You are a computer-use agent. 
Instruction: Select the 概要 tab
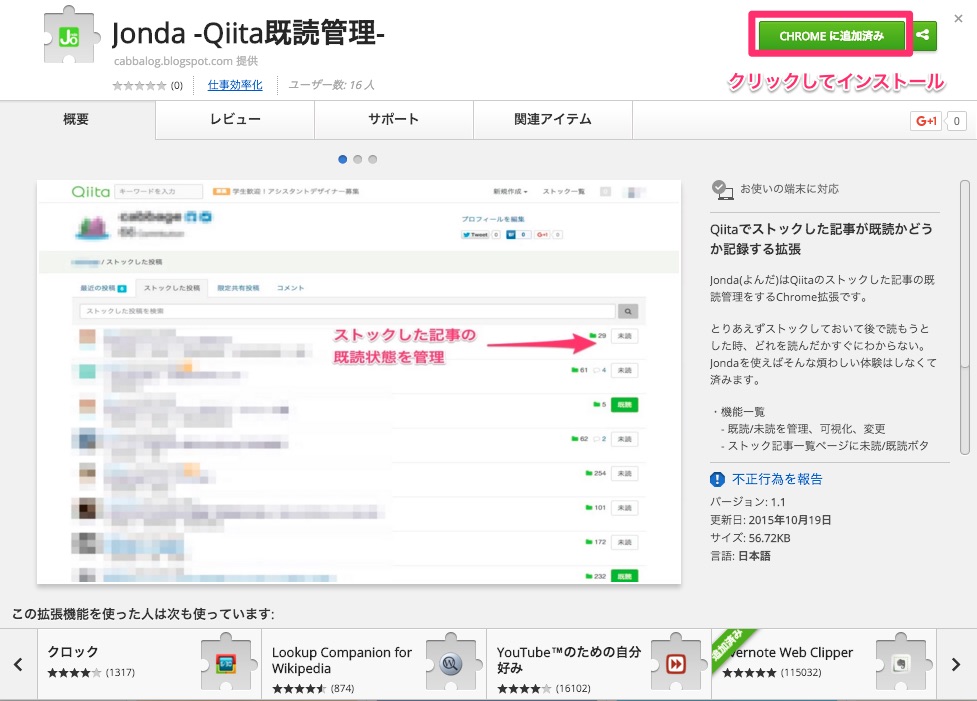77,119
